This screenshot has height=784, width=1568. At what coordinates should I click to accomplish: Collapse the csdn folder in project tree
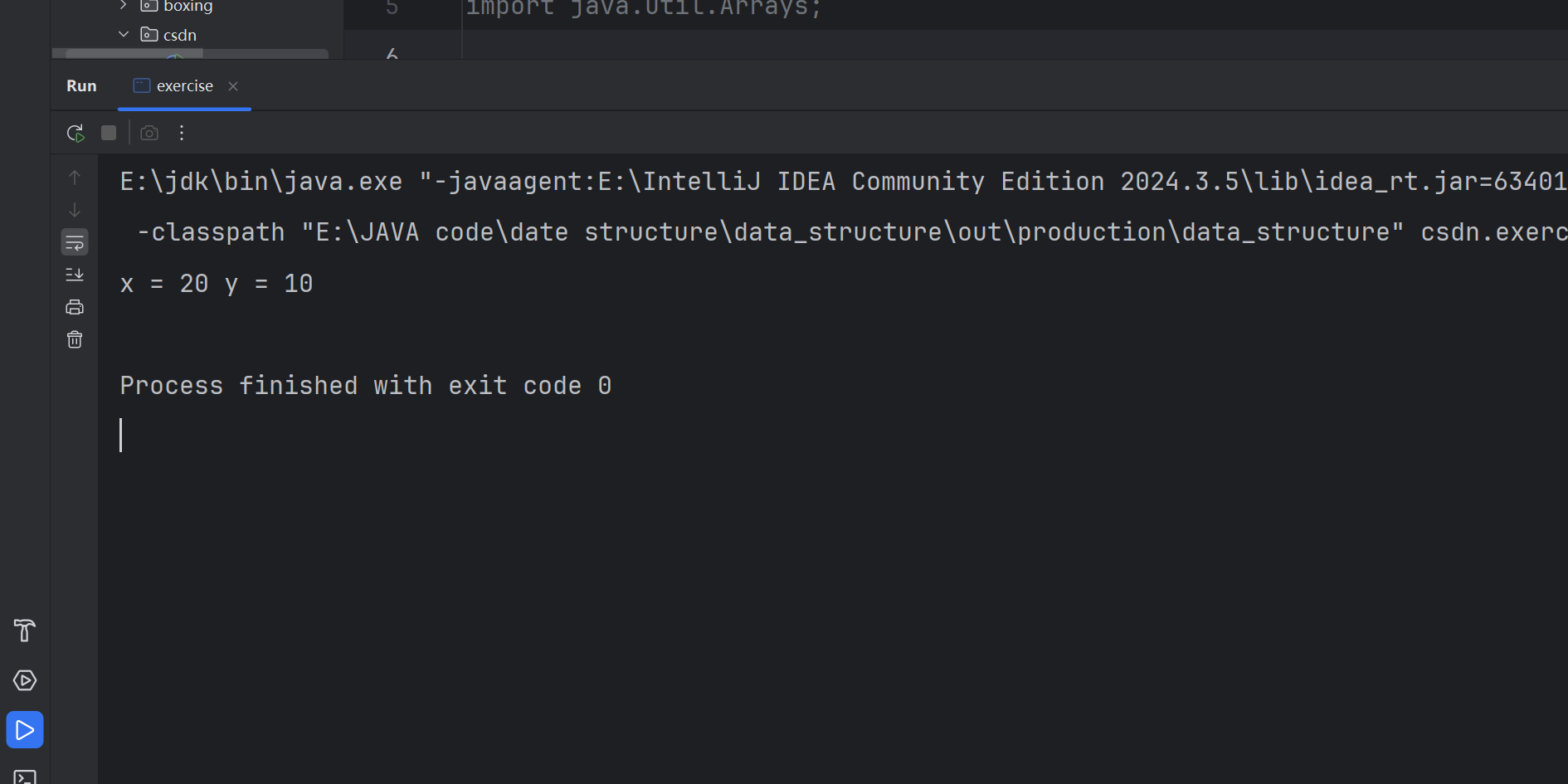pos(124,35)
